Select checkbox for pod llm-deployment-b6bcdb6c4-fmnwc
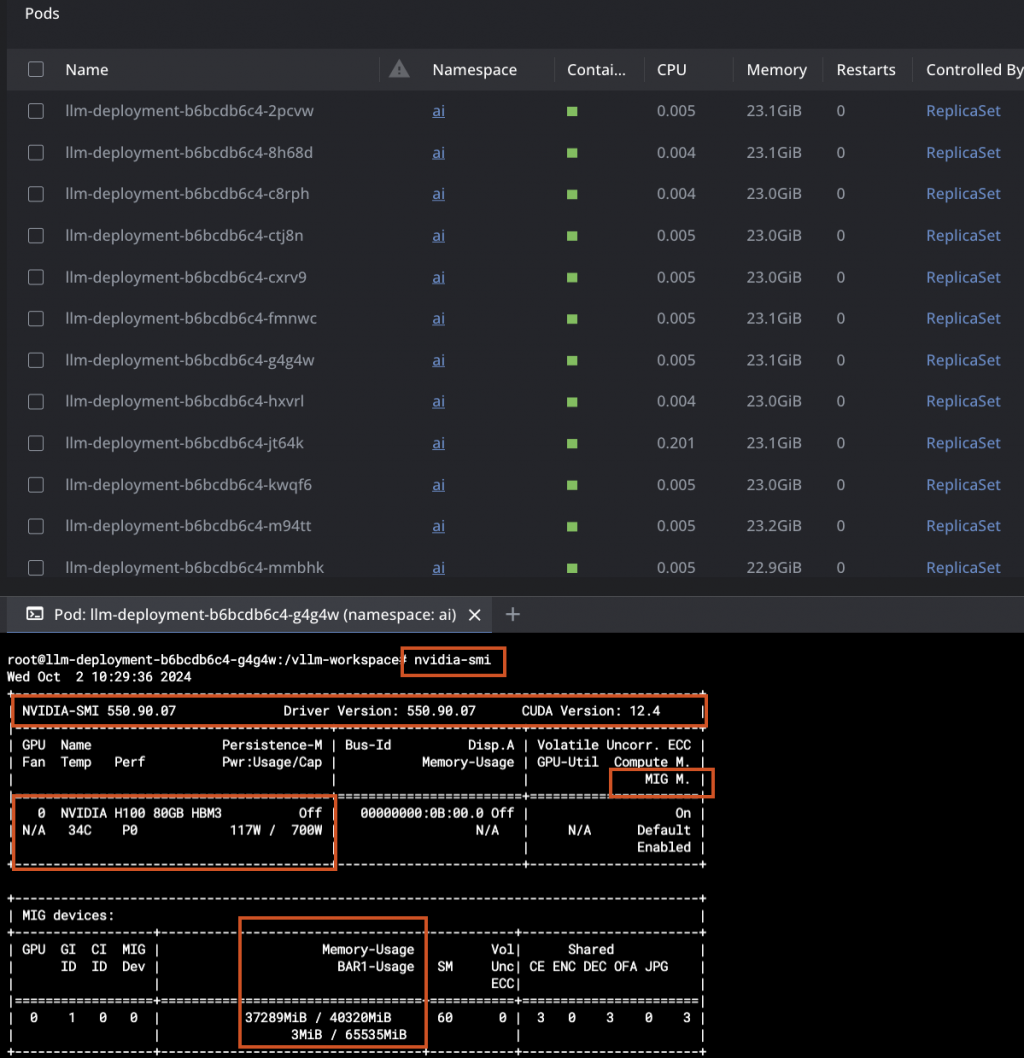This screenshot has height=1058, width=1024. 36,318
